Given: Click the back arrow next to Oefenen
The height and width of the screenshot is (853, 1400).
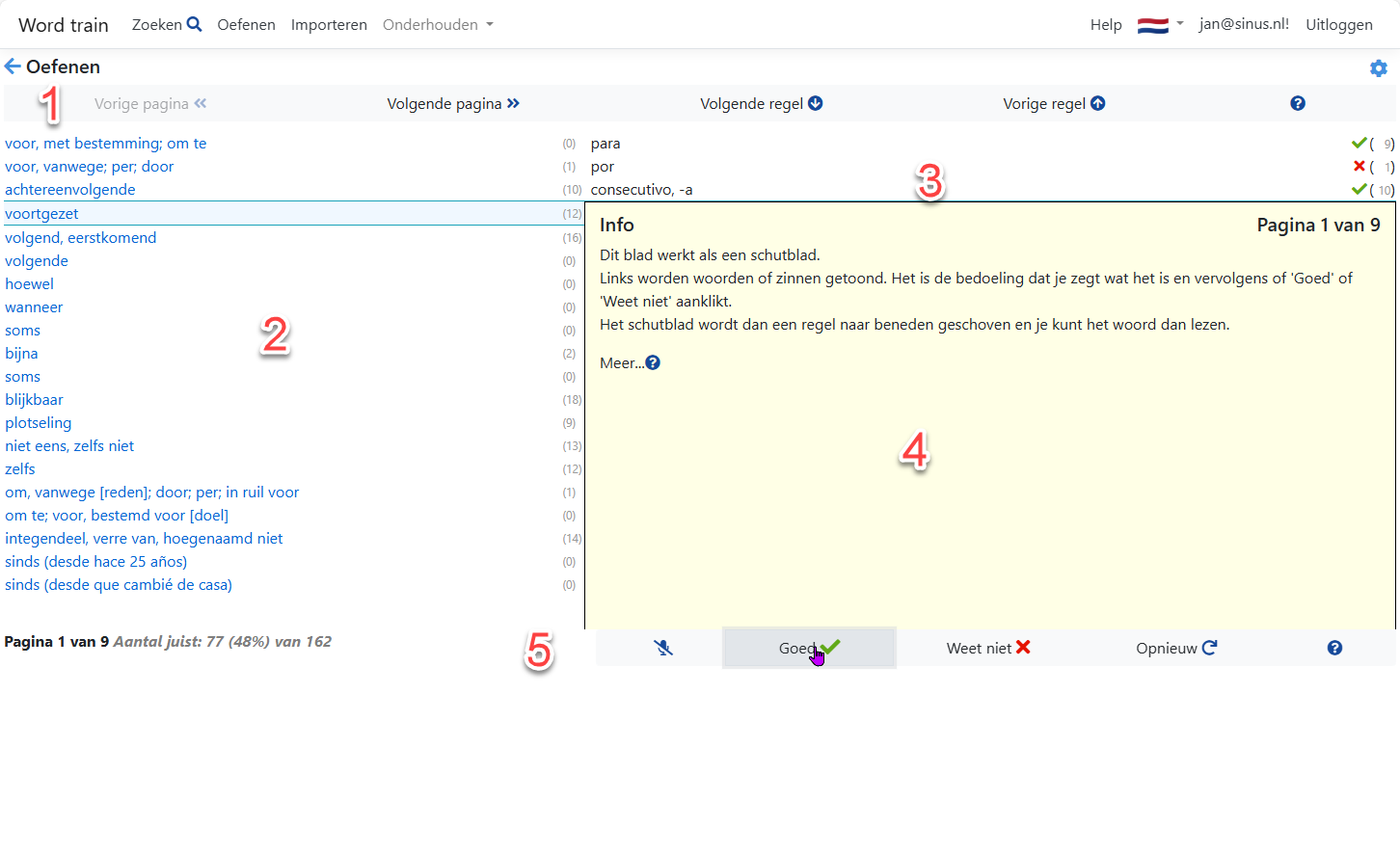Looking at the screenshot, I should coord(13,67).
